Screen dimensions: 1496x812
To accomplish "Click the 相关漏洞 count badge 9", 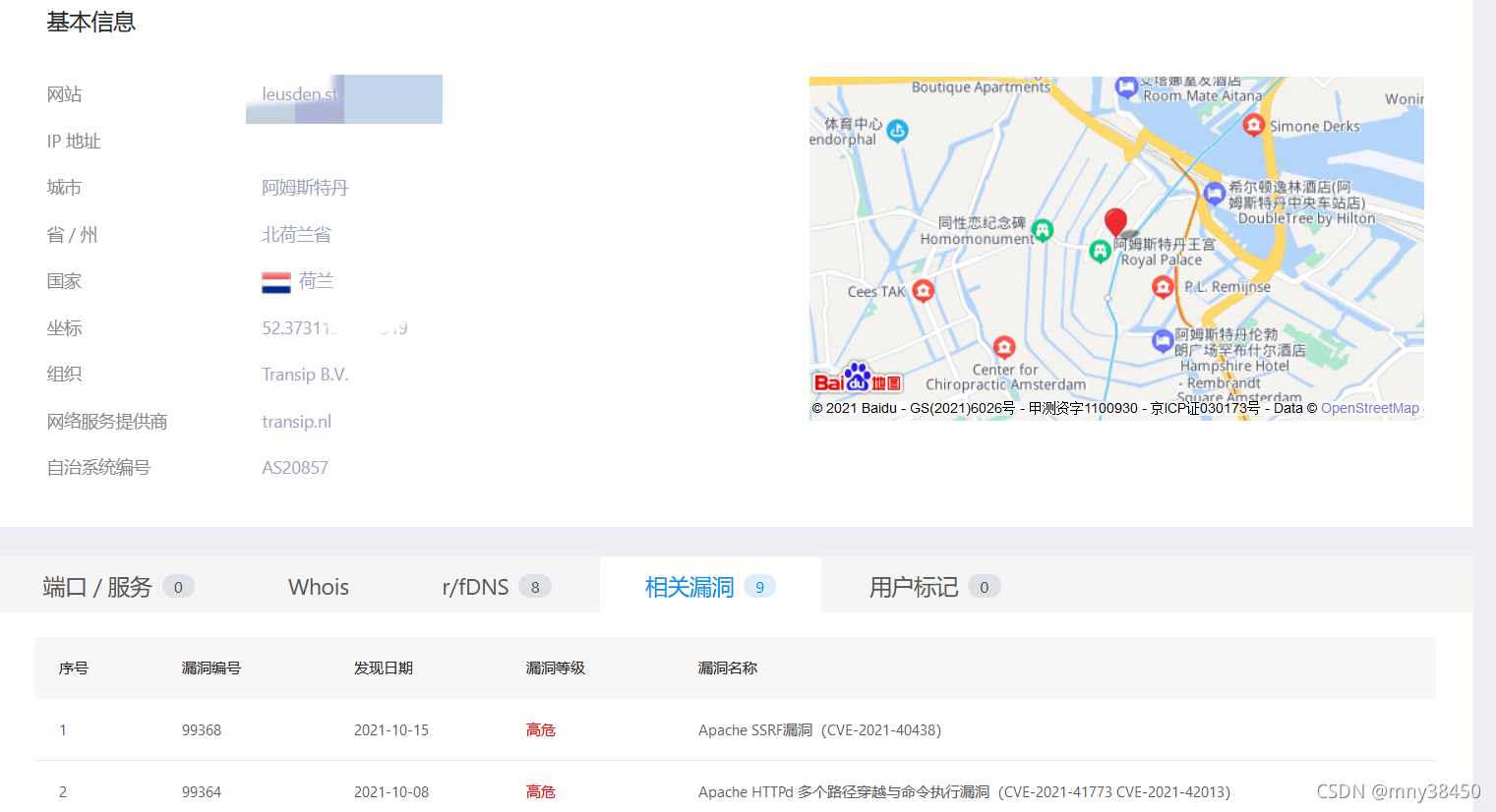I will 759,587.
